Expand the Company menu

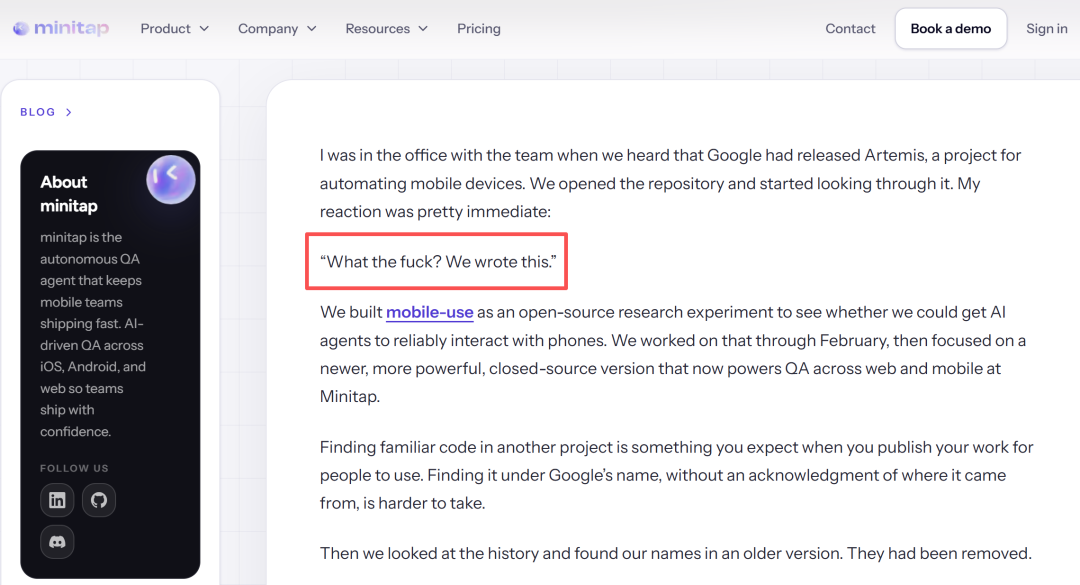(x=277, y=28)
